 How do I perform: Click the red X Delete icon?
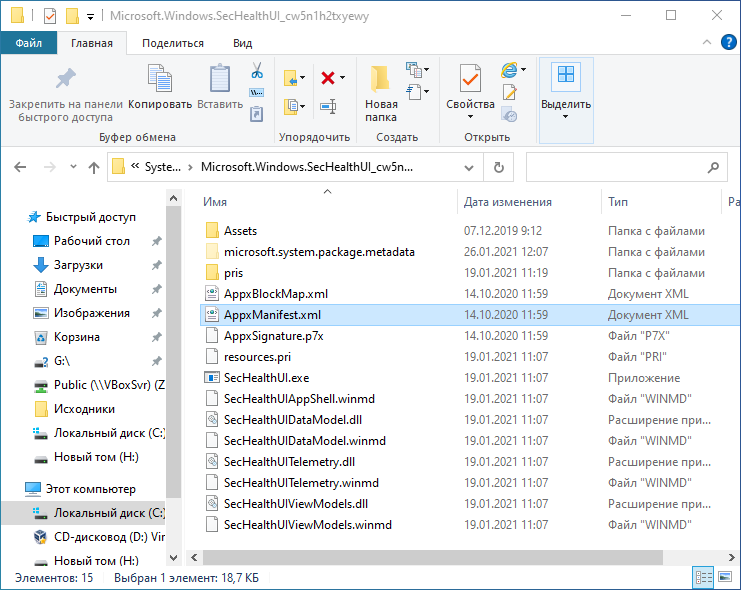[x=328, y=78]
